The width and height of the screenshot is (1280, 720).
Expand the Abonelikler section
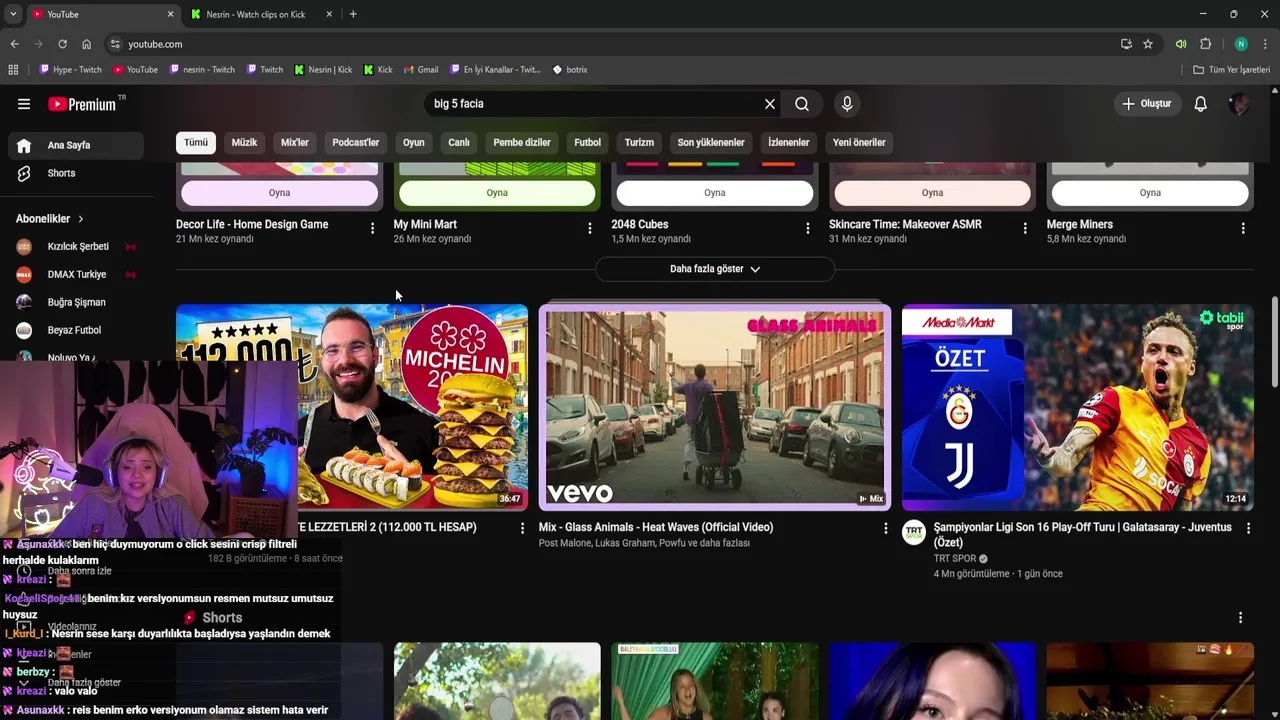[x=50, y=219]
